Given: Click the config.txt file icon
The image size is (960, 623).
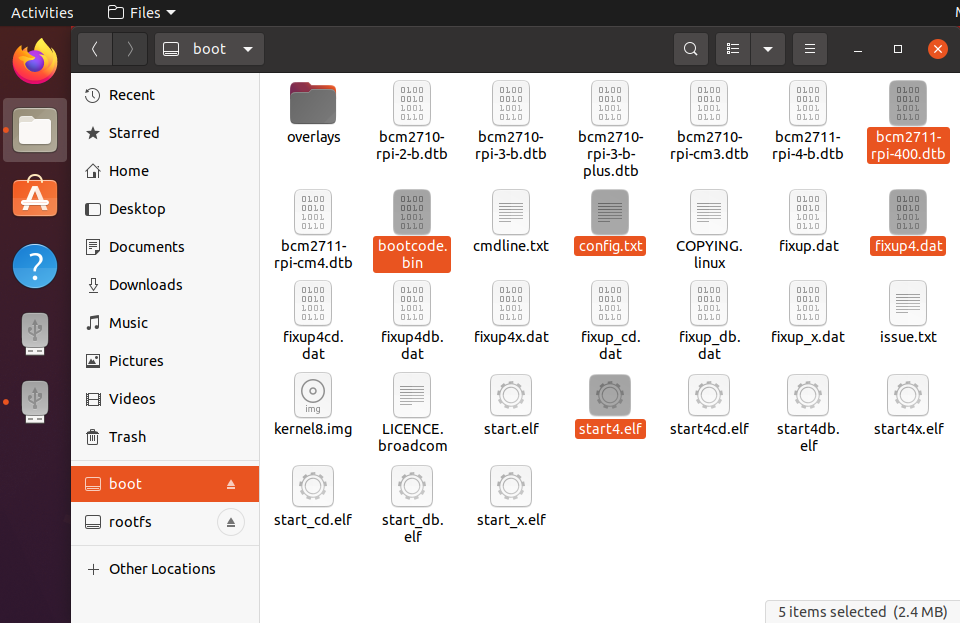Looking at the screenshot, I should pyautogui.click(x=610, y=212).
